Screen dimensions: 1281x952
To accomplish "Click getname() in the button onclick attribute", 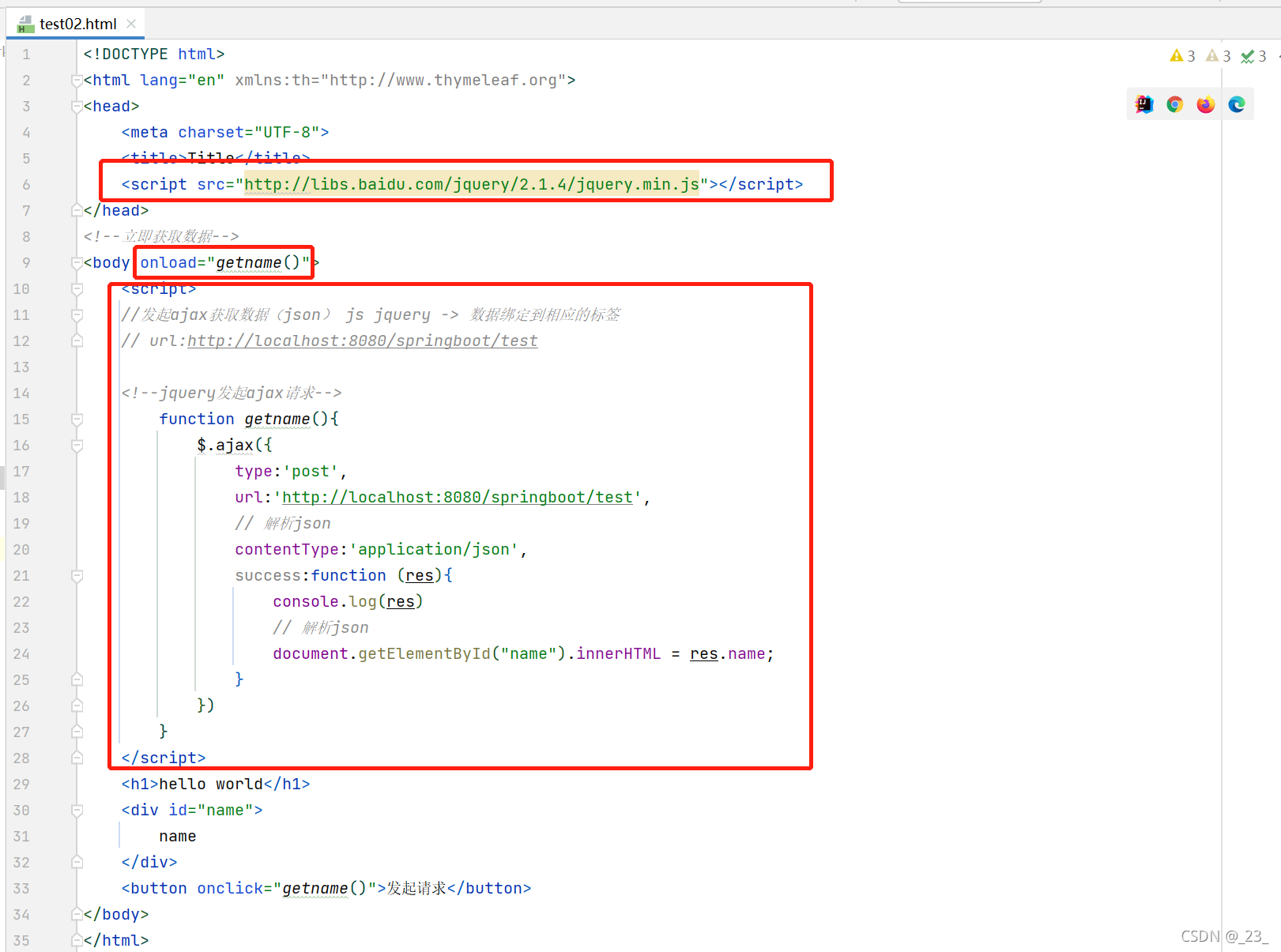I will coord(325,888).
